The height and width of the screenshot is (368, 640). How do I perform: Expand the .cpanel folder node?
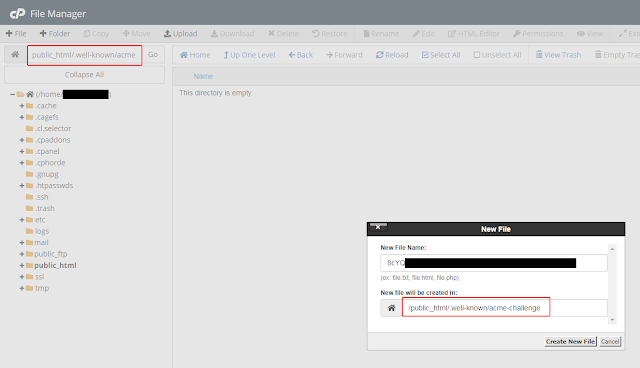22,151
